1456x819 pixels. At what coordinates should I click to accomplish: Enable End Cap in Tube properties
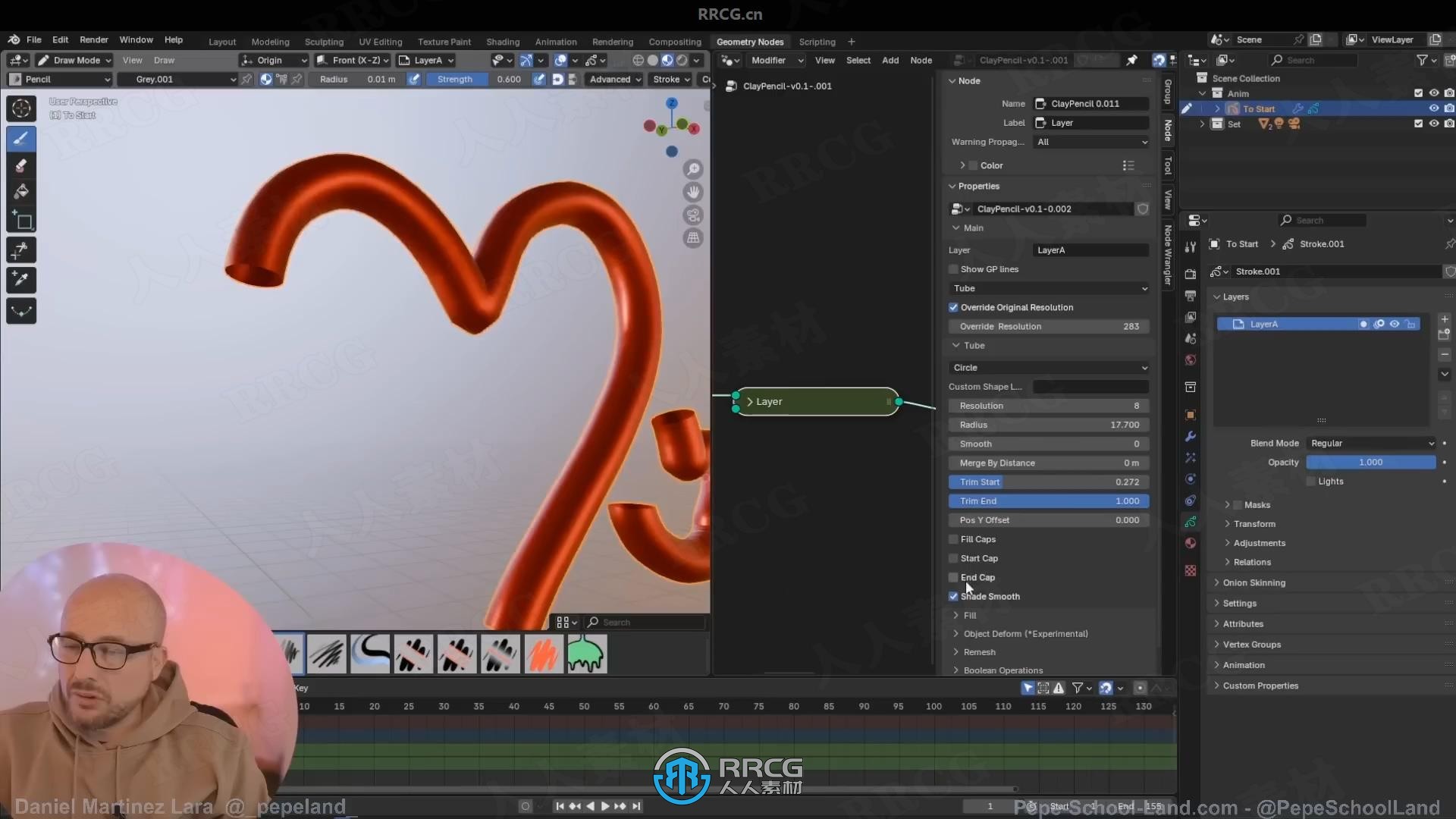(954, 577)
